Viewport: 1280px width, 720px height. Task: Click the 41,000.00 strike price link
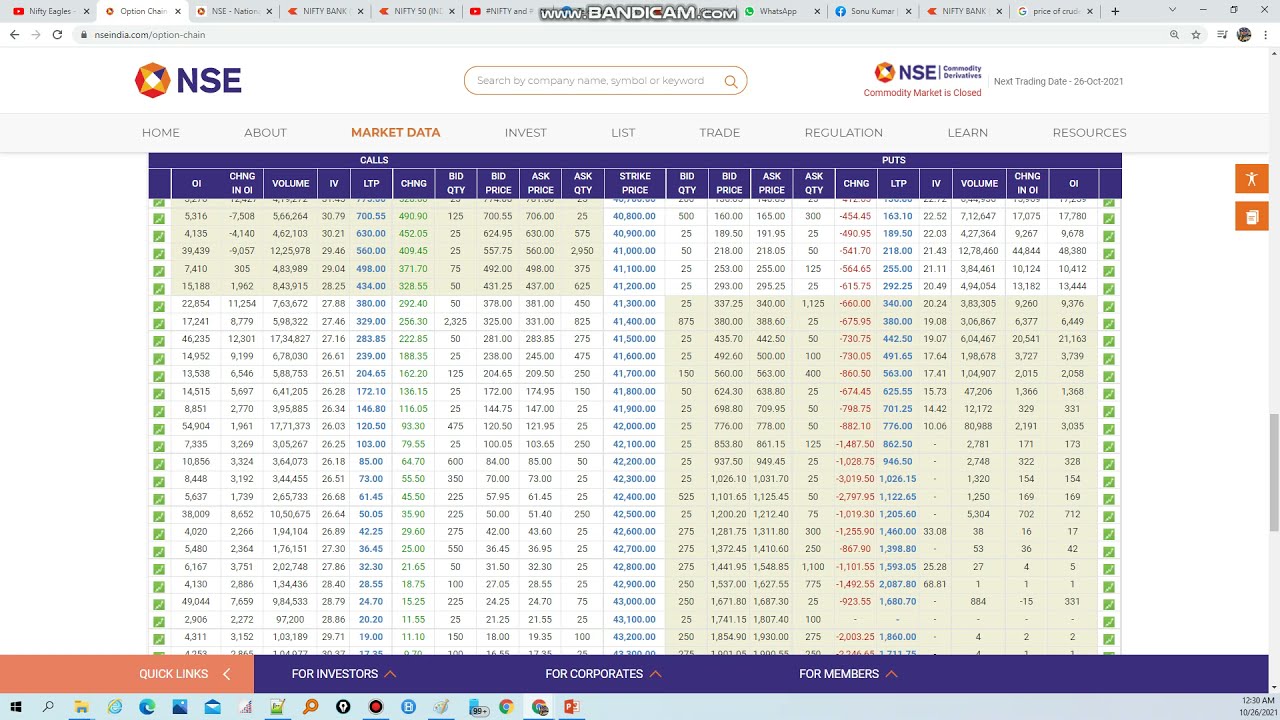635,252
